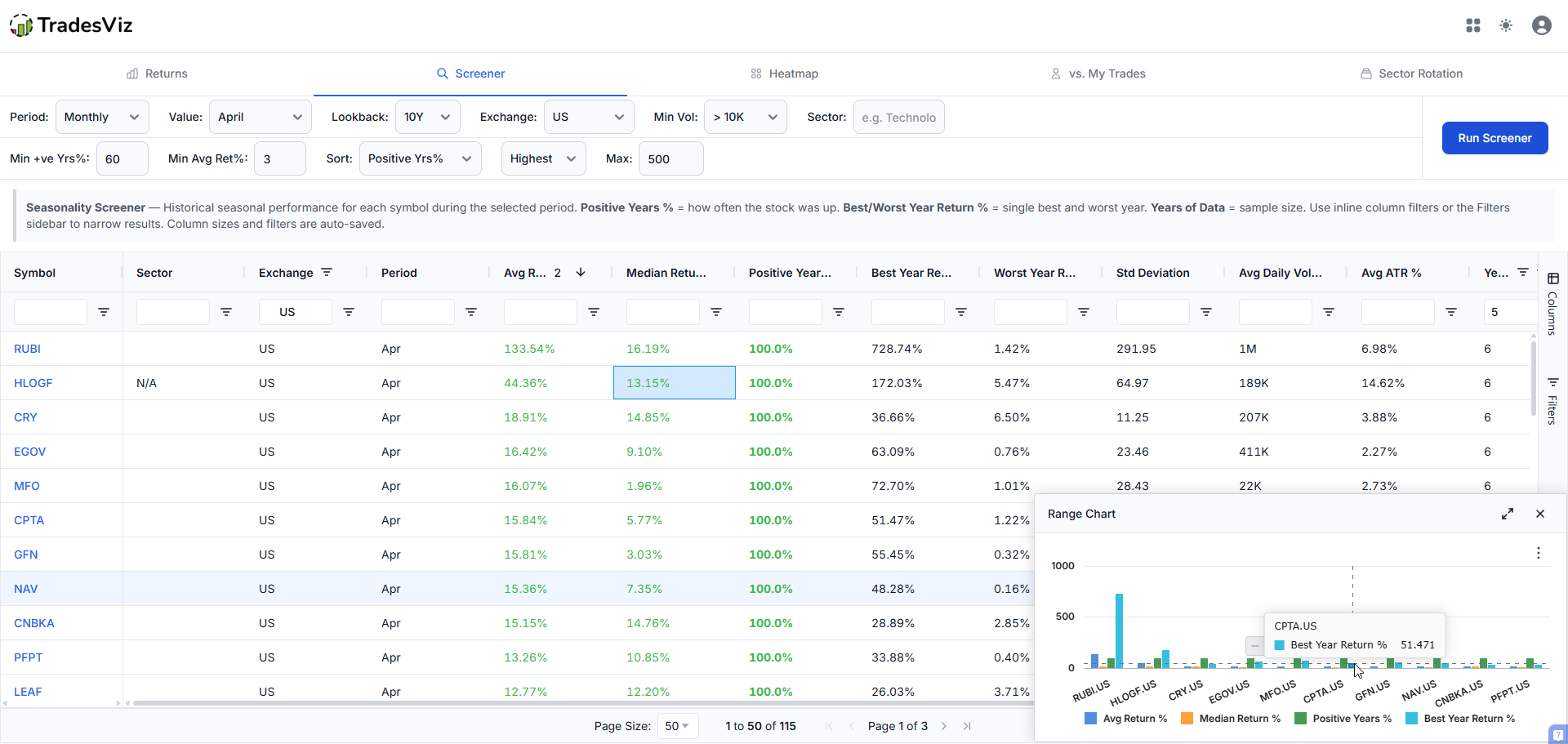Open the Min Vol > 10K dropdown

[x=746, y=117]
